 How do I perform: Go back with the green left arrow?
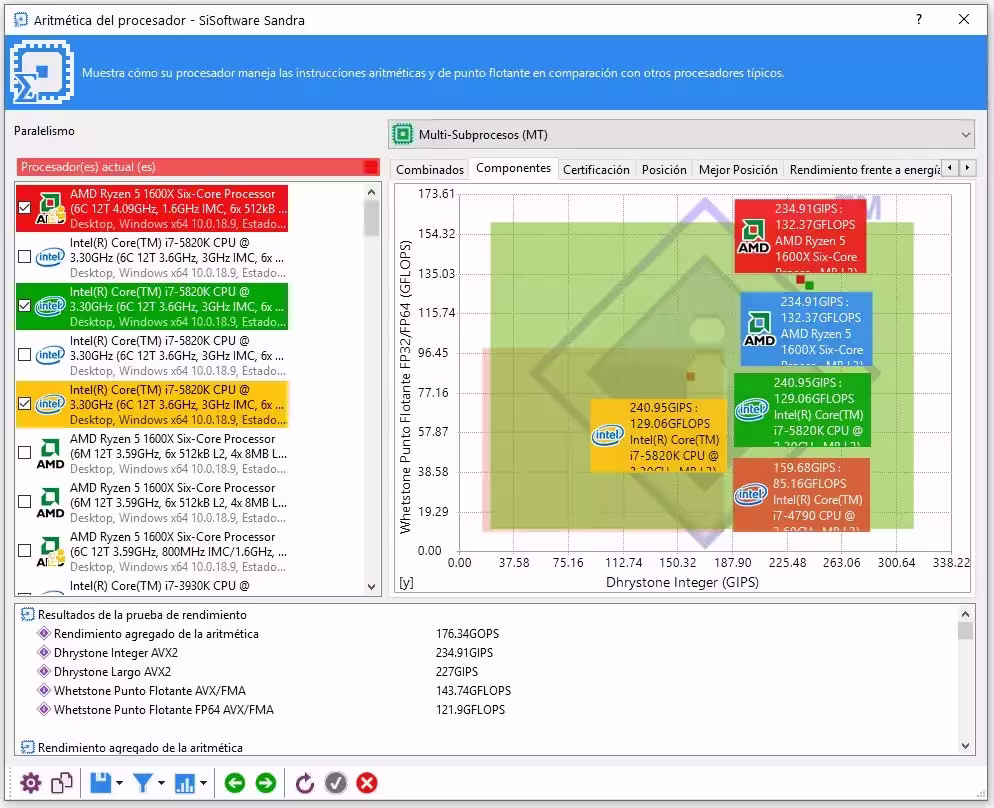[x=235, y=783]
